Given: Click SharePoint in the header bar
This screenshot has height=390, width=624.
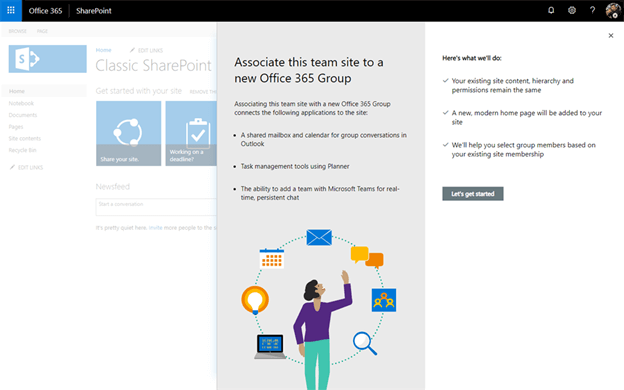Looking at the screenshot, I should pyautogui.click(x=94, y=11).
